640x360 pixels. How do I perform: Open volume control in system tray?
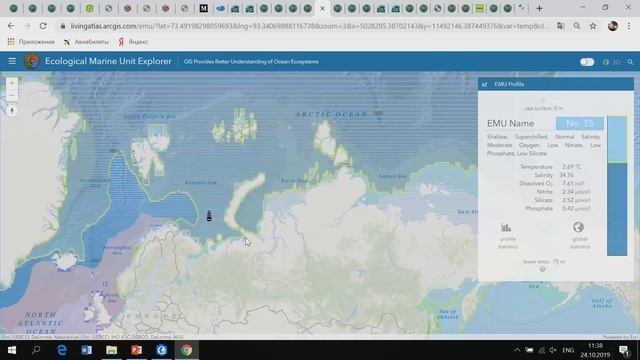pyautogui.click(x=553, y=350)
